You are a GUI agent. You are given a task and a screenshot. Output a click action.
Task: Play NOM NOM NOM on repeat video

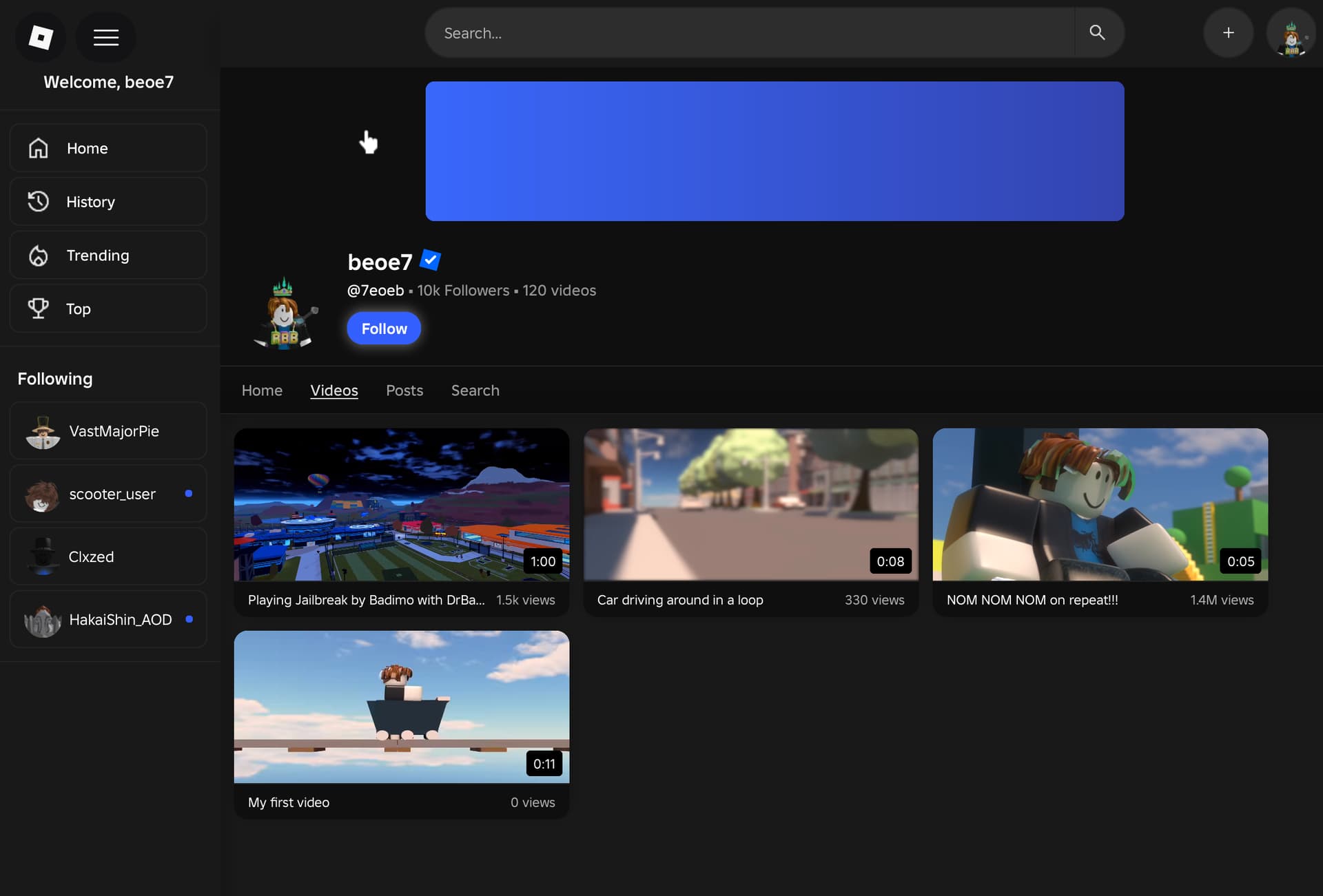click(x=1100, y=505)
